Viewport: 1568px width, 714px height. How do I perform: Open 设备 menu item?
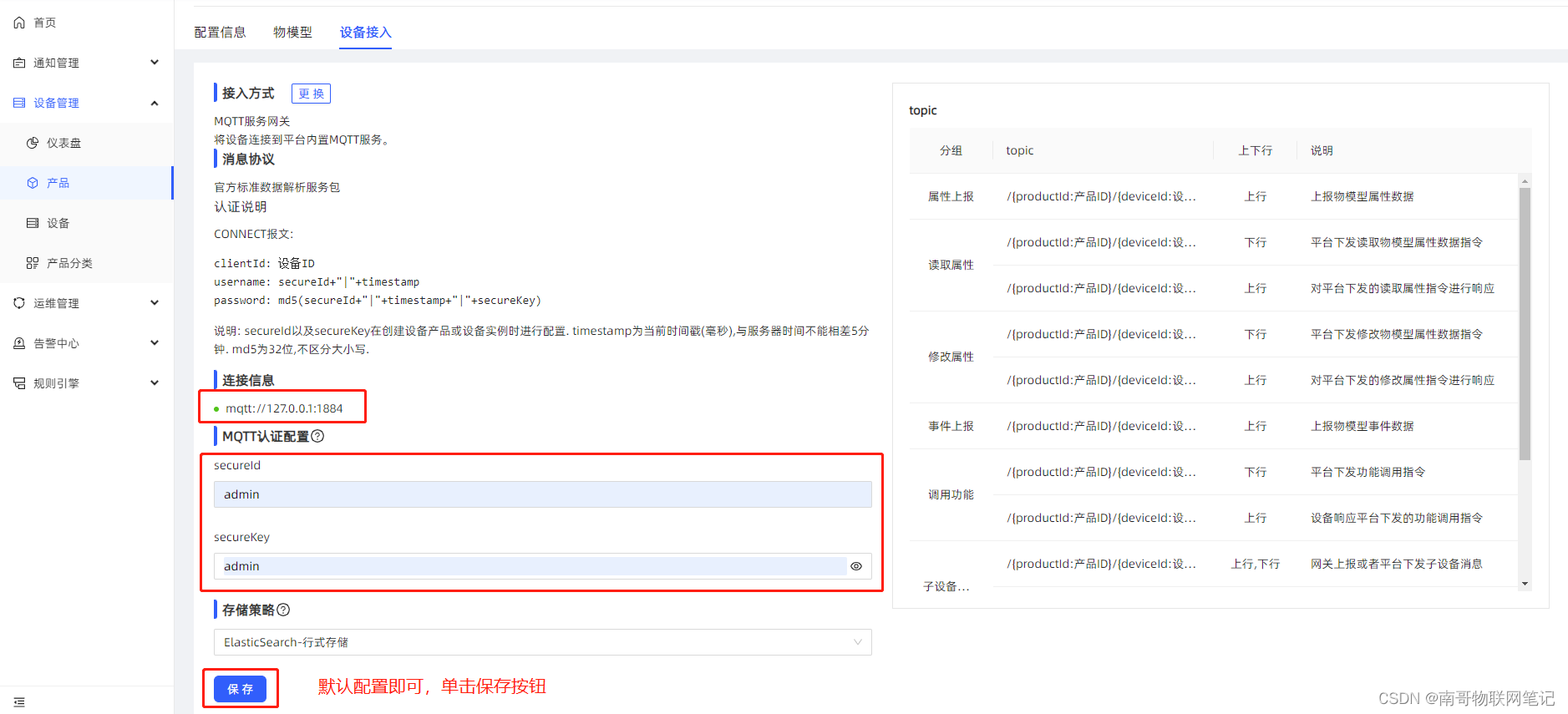[87, 223]
